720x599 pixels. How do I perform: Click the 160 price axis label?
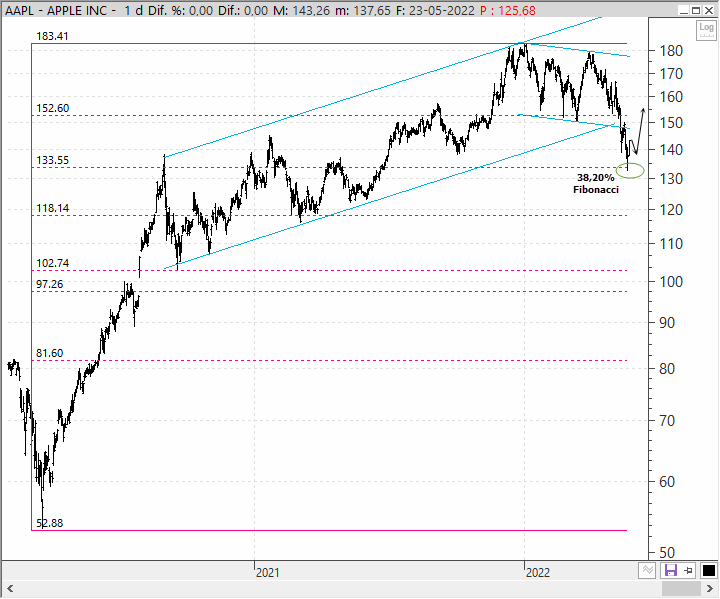(x=671, y=97)
